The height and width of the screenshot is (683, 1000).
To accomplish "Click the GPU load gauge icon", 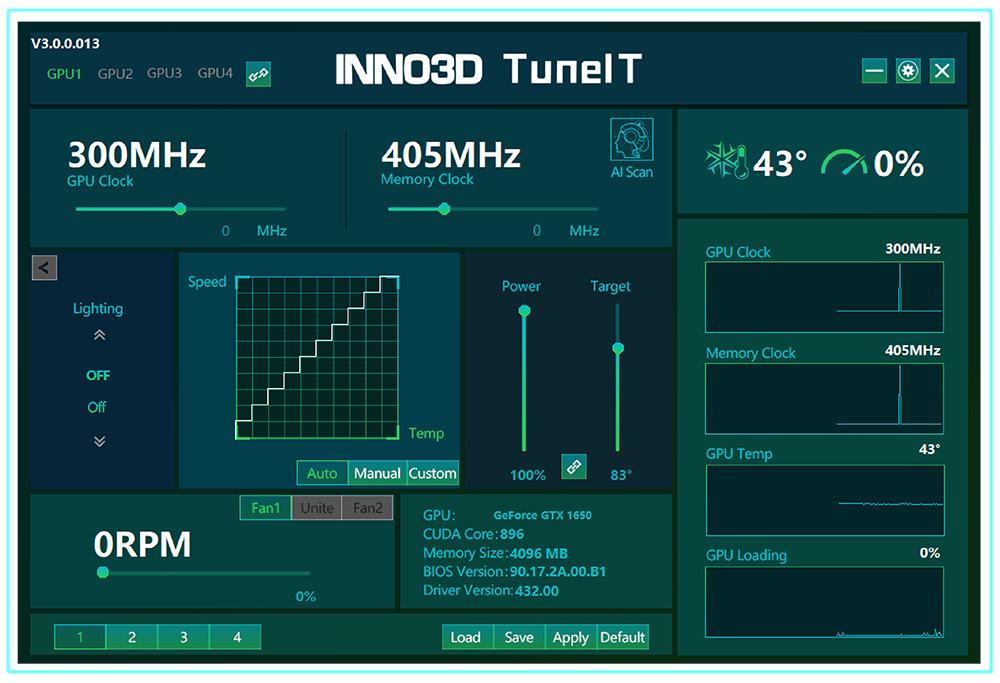I will point(844,162).
